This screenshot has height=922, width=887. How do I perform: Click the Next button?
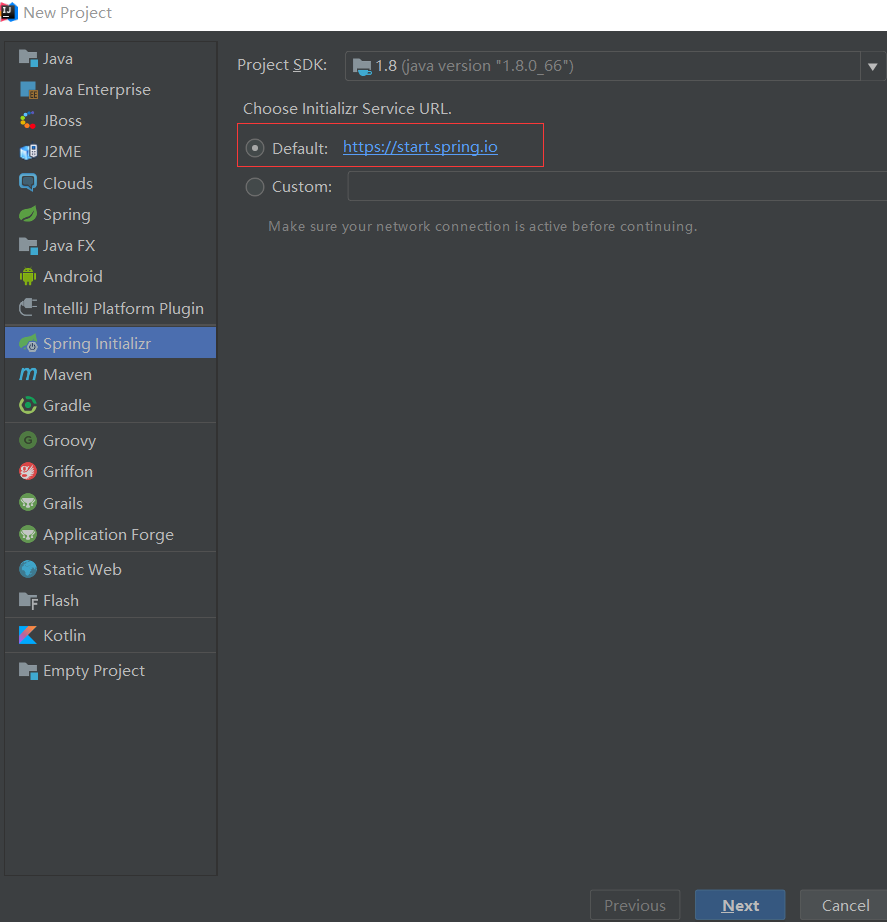(740, 906)
